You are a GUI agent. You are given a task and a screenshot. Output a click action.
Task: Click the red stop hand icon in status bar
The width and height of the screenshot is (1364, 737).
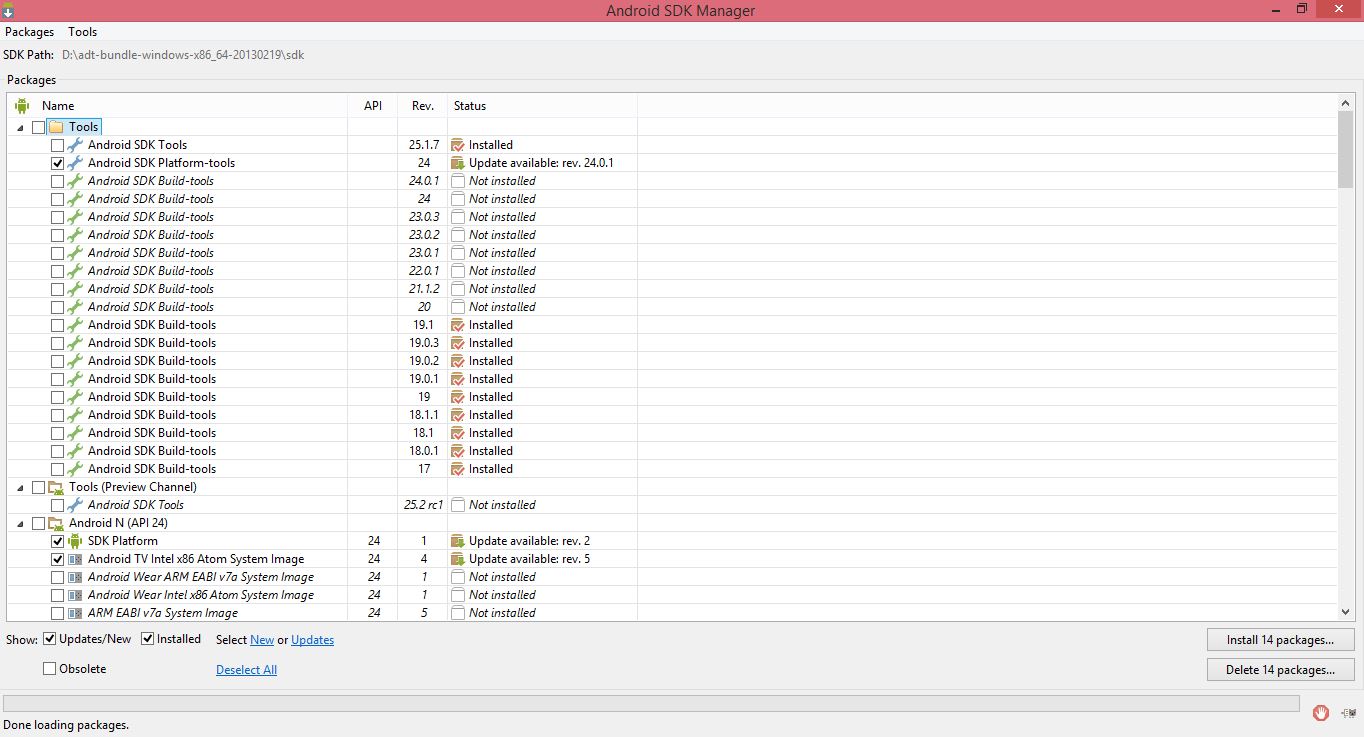click(1321, 712)
